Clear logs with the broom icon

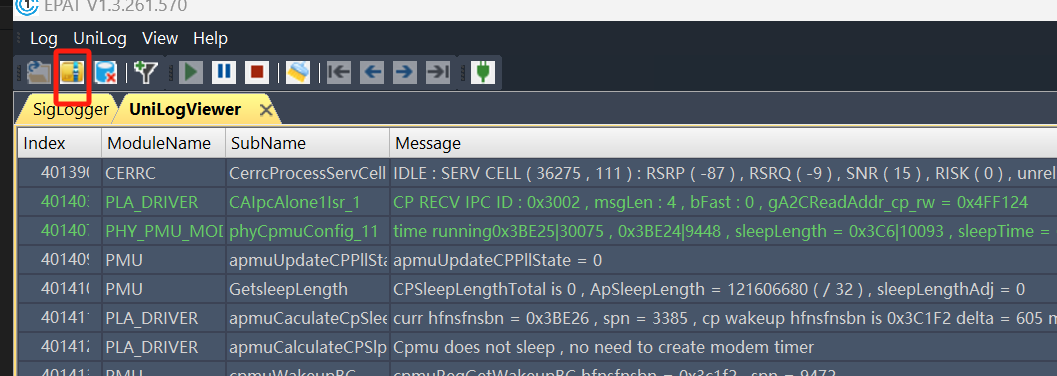click(x=297, y=72)
